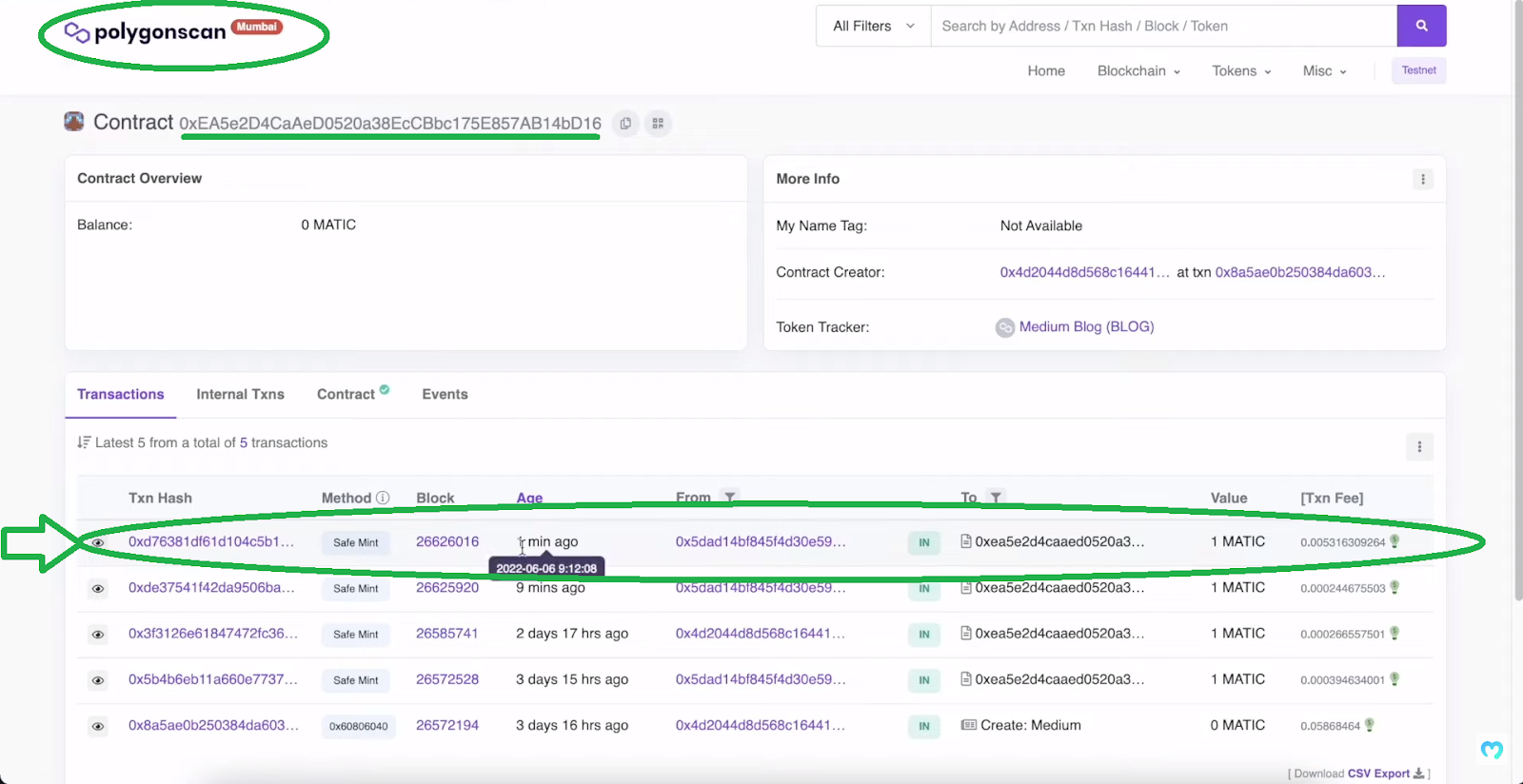Viewport: 1523px width, 784px height.
Task: Open transaction hash 0x8a5ae0b250384da603 in the table
Action: [x=213, y=725]
